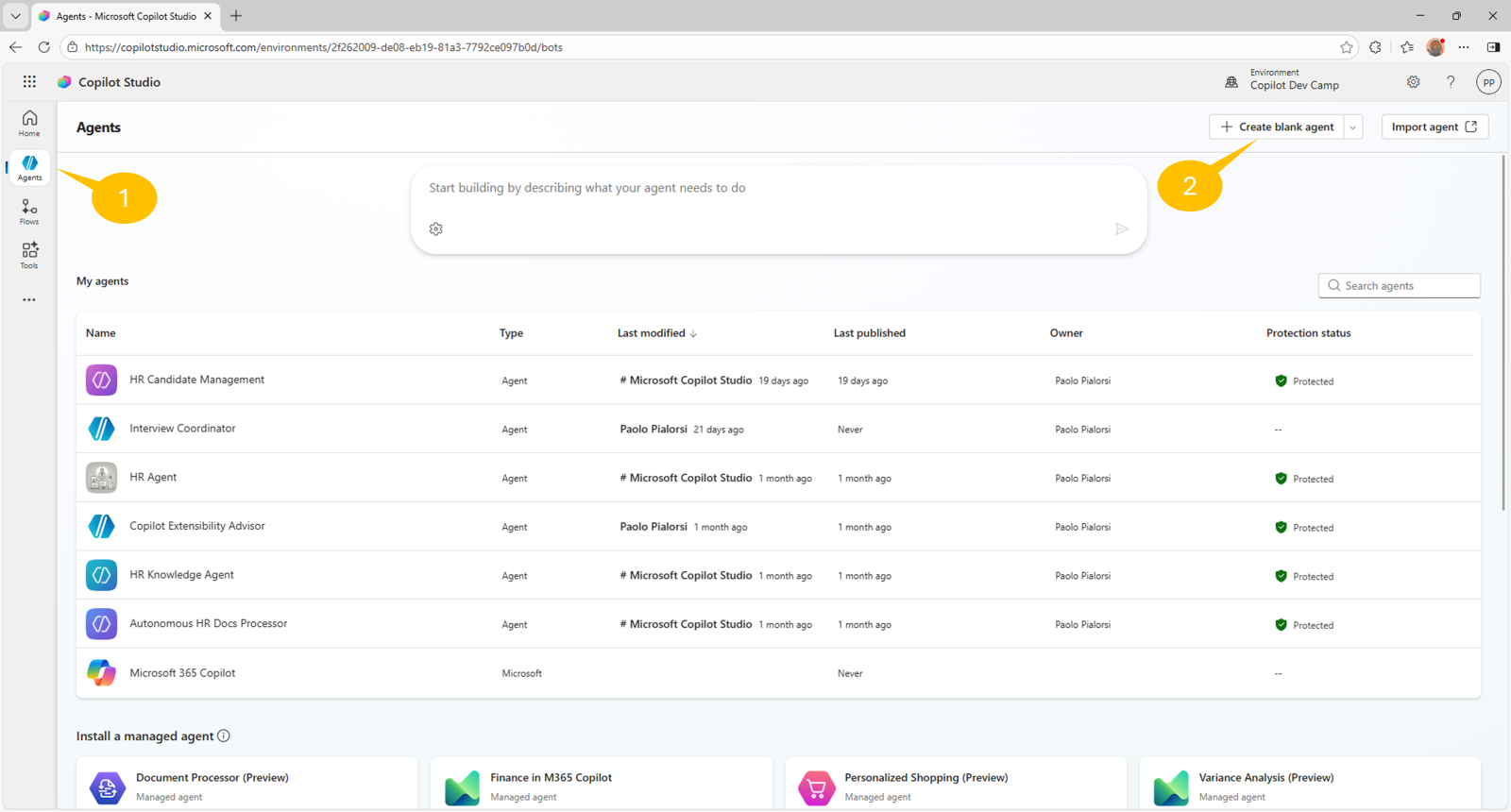Click the HR Knowledge Agent icon

click(101, 575)
